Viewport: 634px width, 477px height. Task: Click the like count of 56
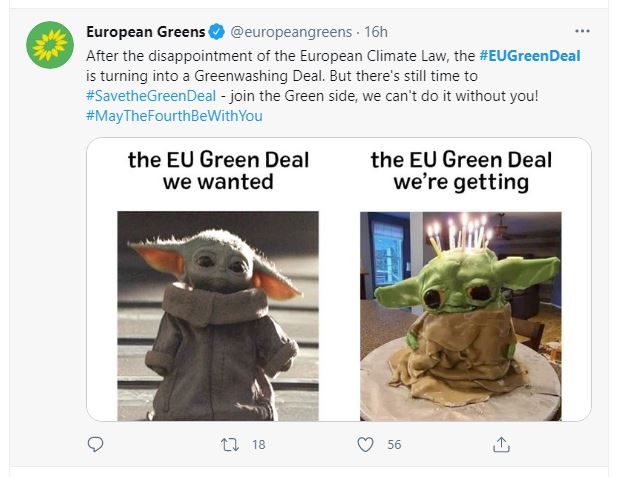394,444
